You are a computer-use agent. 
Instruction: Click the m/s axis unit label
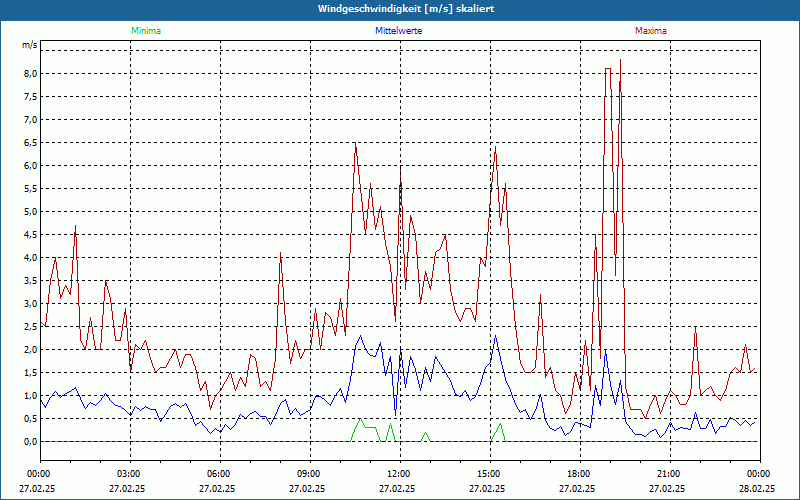coord(30,45)
